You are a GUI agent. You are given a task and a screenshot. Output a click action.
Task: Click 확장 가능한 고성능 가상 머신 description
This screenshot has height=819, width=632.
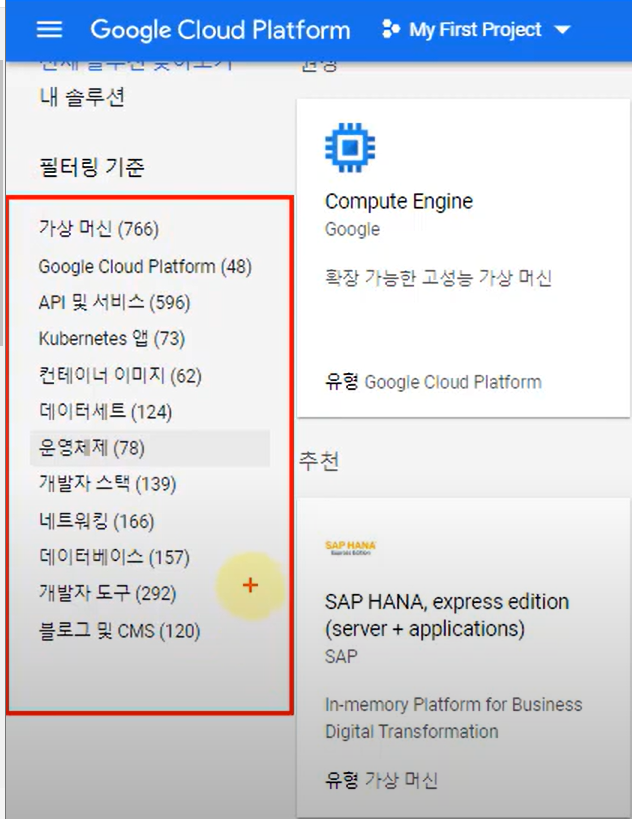click(x=438, y=278)
